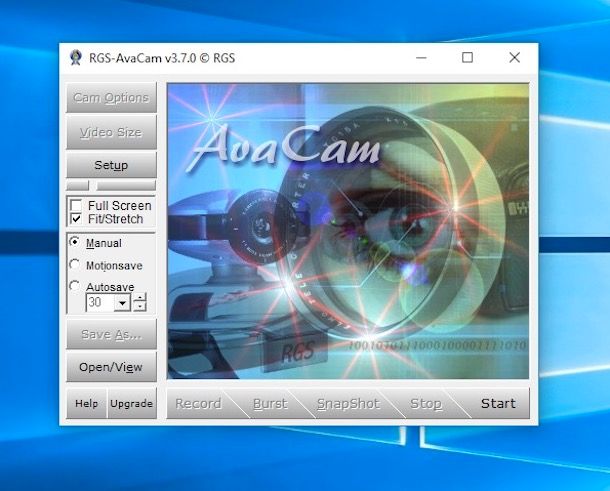Image resolution: width=610 pixels, height=491 pixels.
Task: Select the Manual radio button
Action: click(x=75, y=242)
